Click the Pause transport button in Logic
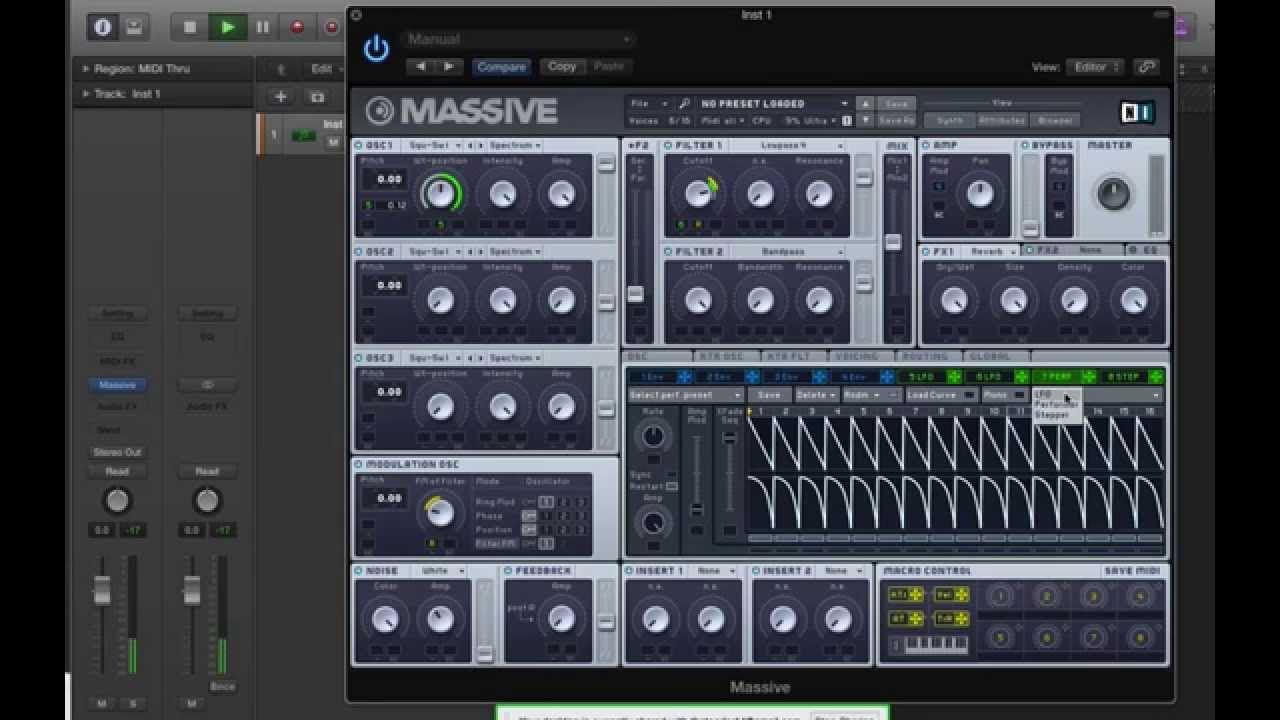 [263, 27]
